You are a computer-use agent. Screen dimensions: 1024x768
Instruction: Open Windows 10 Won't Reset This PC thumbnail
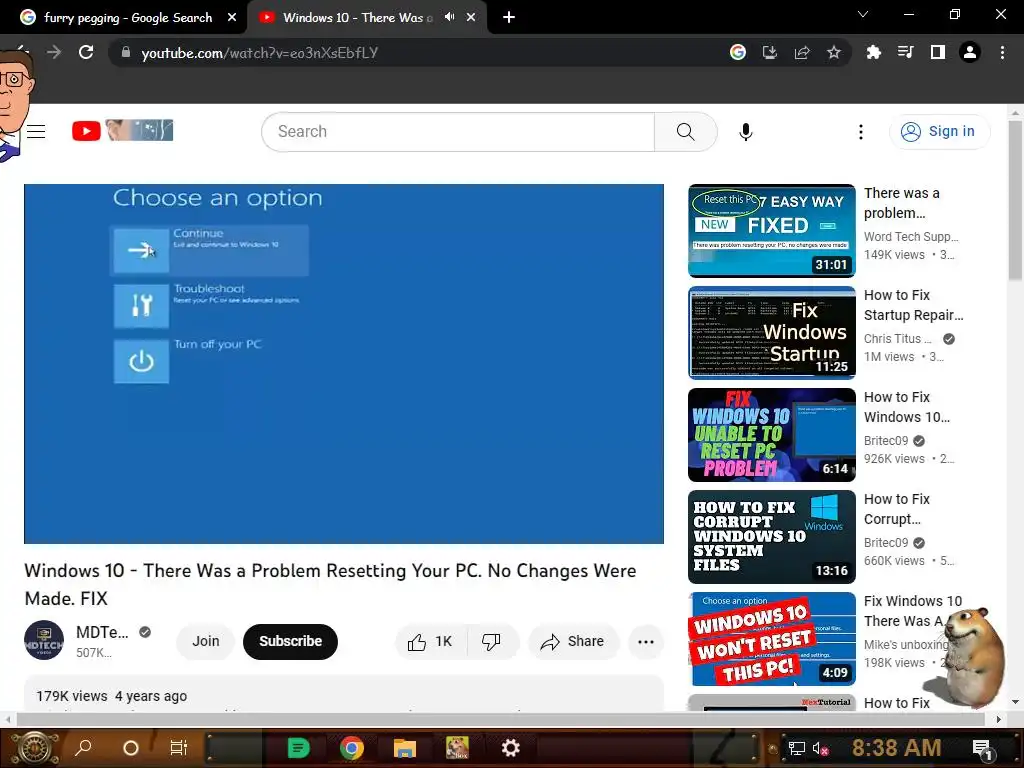772,639
